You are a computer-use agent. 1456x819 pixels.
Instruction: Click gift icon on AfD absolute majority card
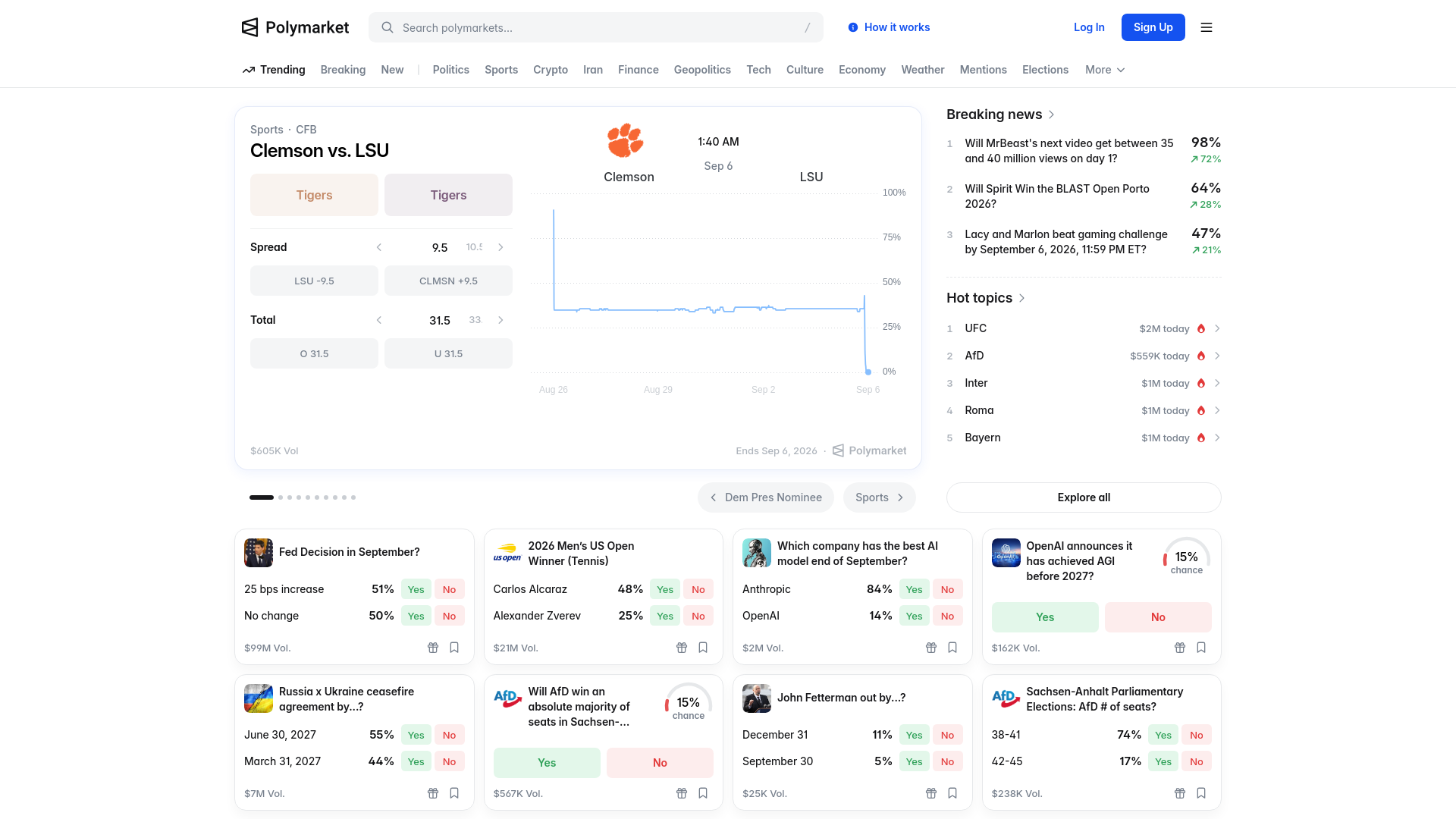pos(682,793)
